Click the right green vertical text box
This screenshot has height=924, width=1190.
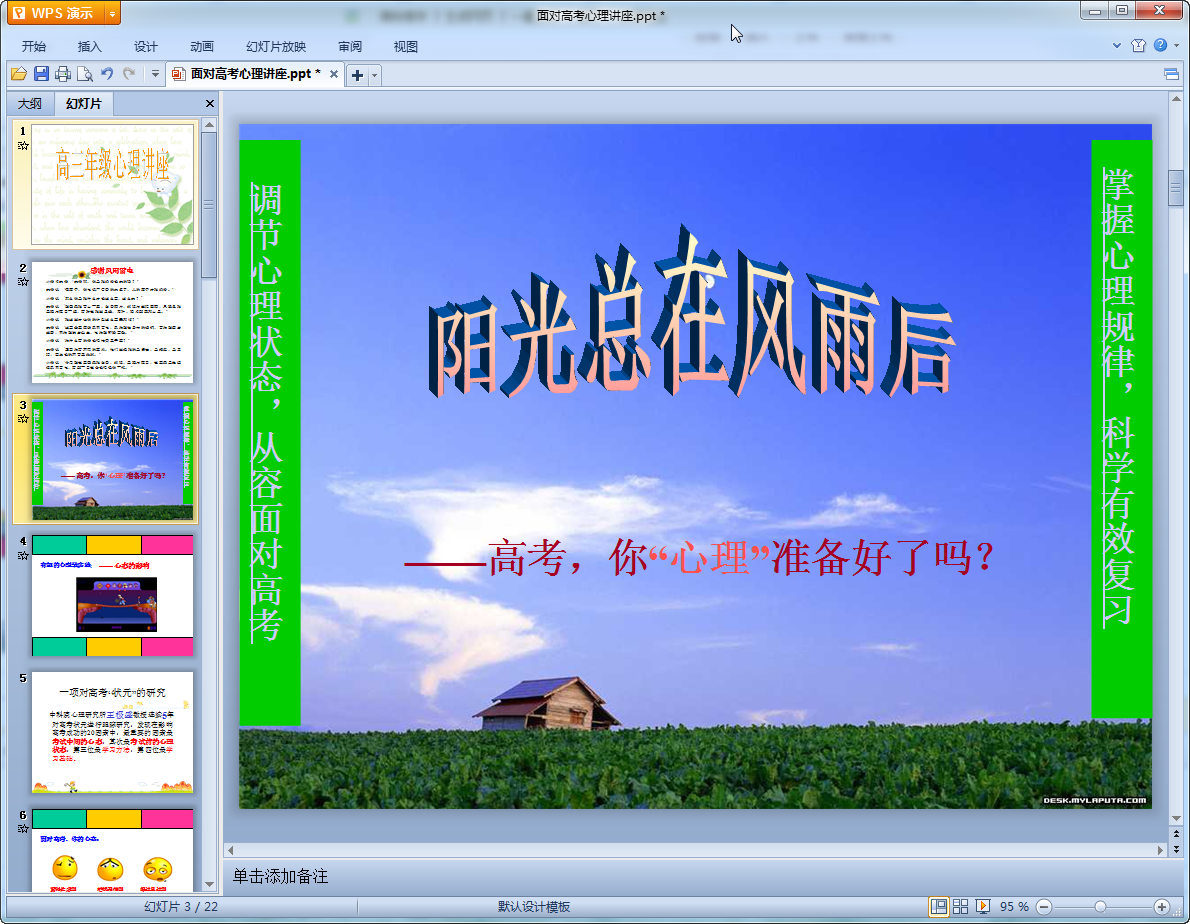1121,429
